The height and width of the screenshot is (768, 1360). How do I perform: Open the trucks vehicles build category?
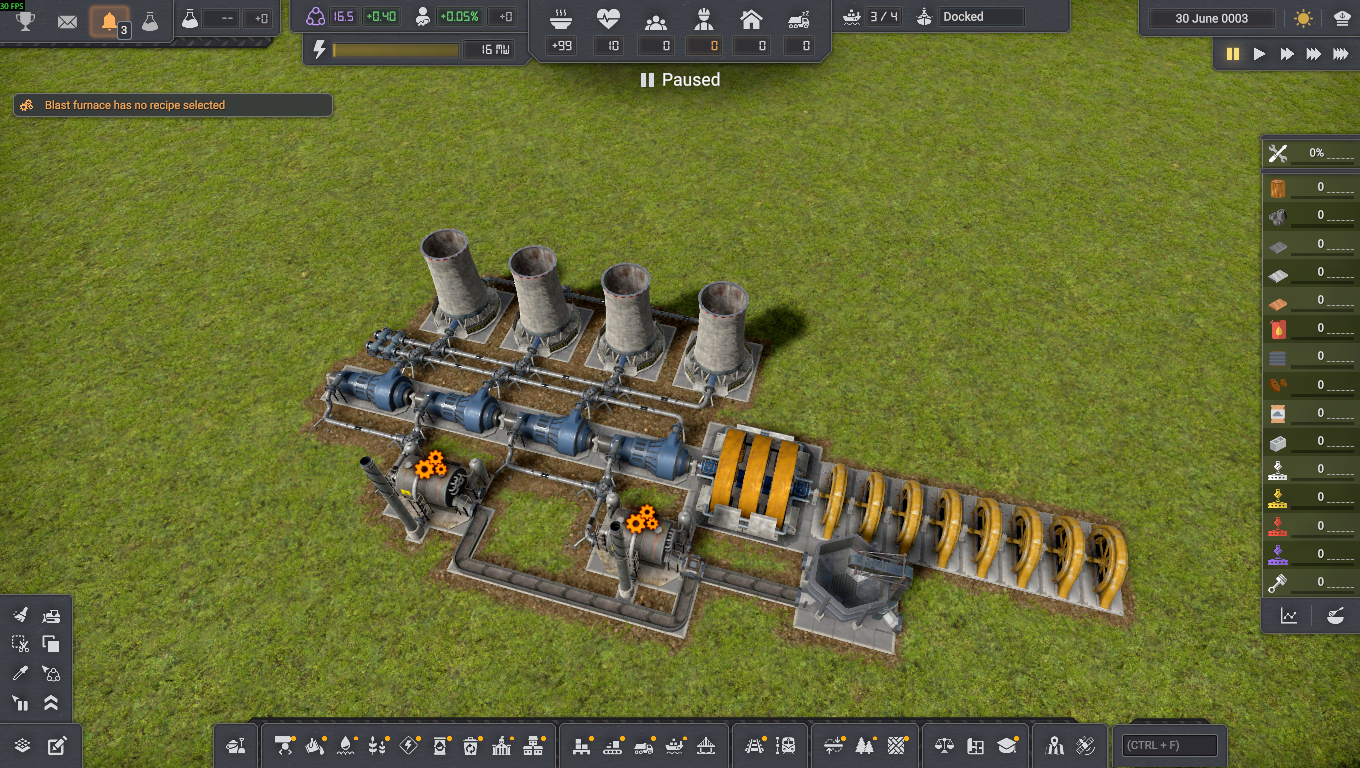click(x=644, y=746)
